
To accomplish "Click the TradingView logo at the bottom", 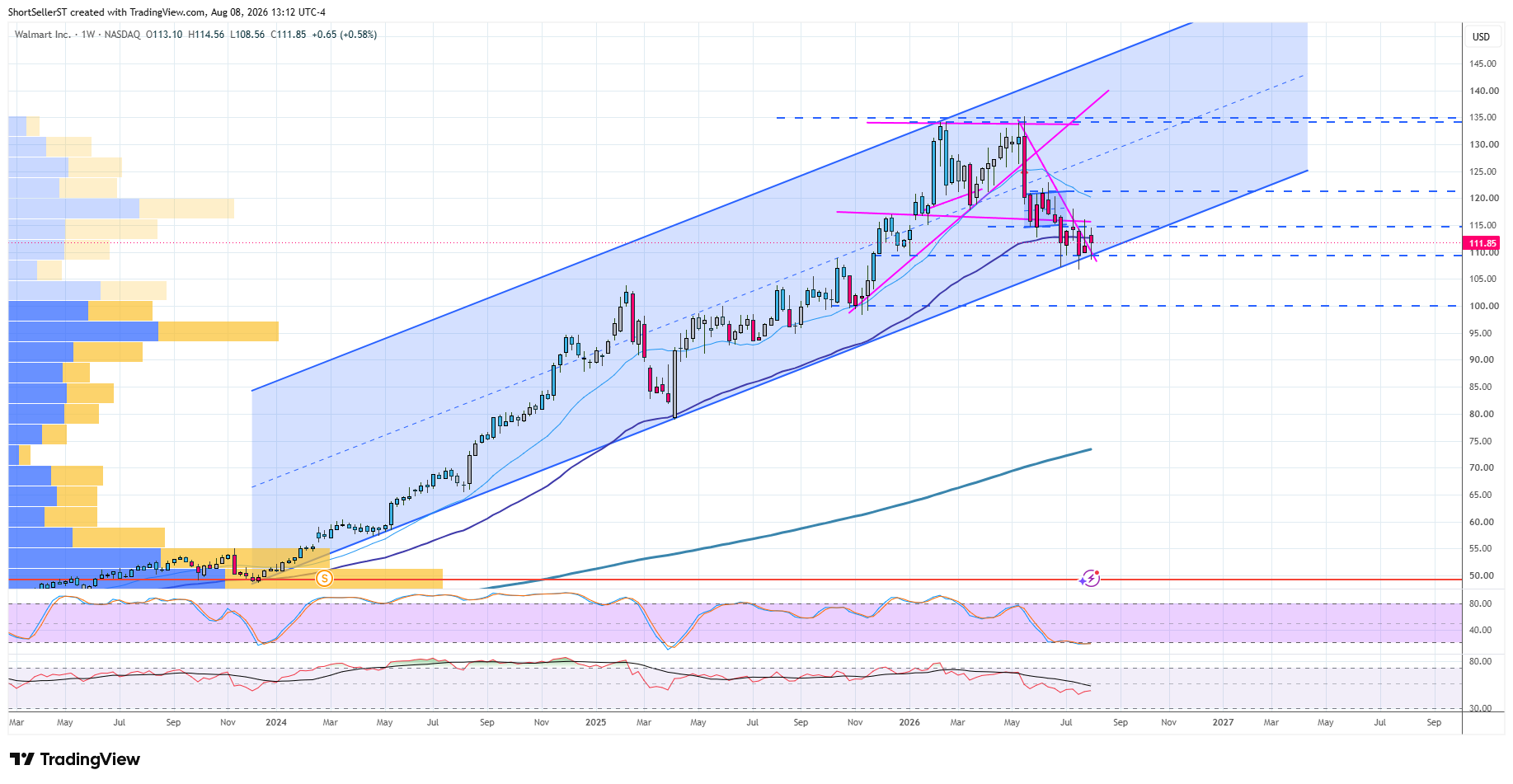I will (x=75, y=759).
